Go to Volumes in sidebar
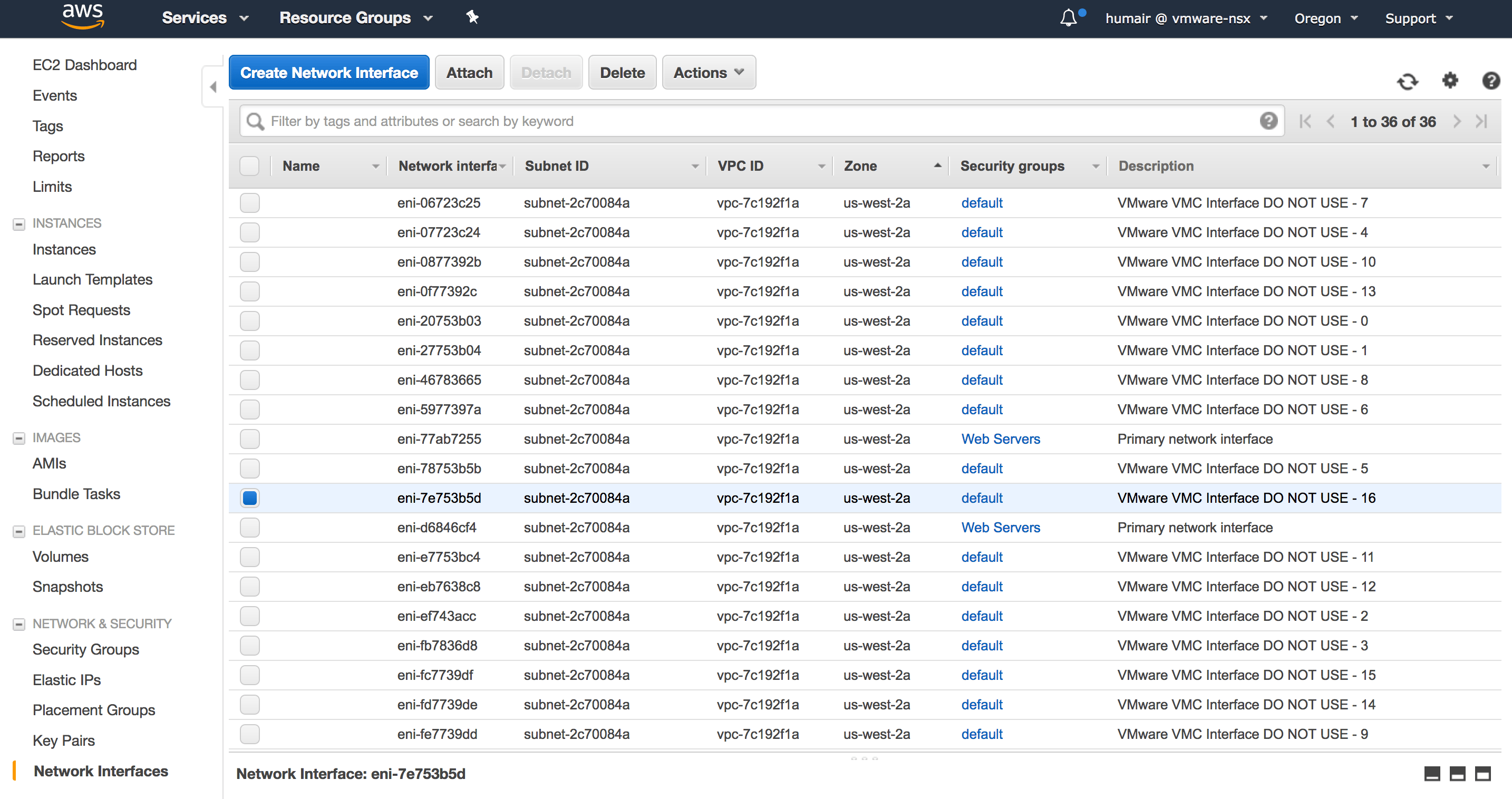The height and width of the screenshot is (799, 1512). [x=61, y=557]
